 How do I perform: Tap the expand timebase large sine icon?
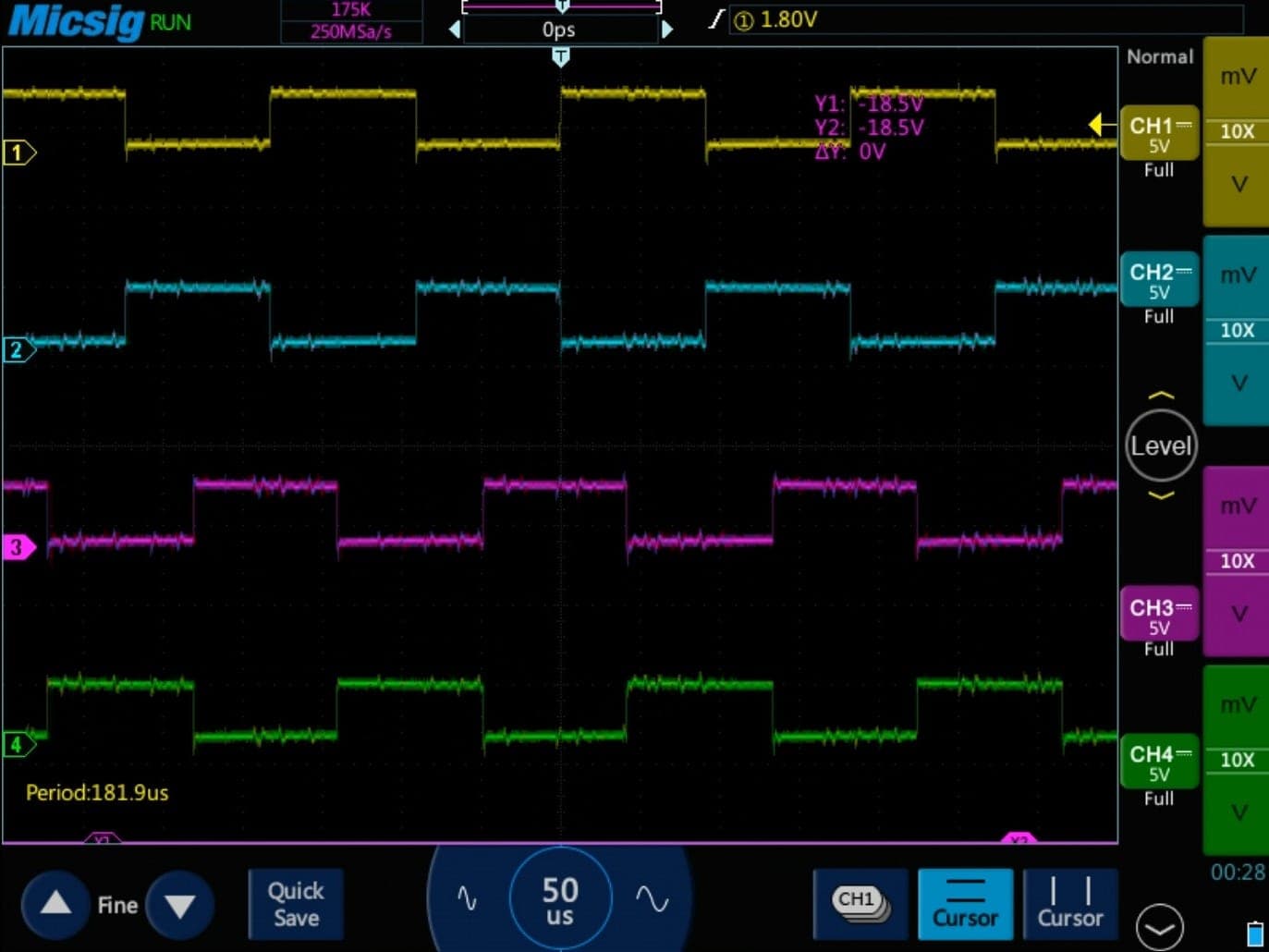point(652,898)
